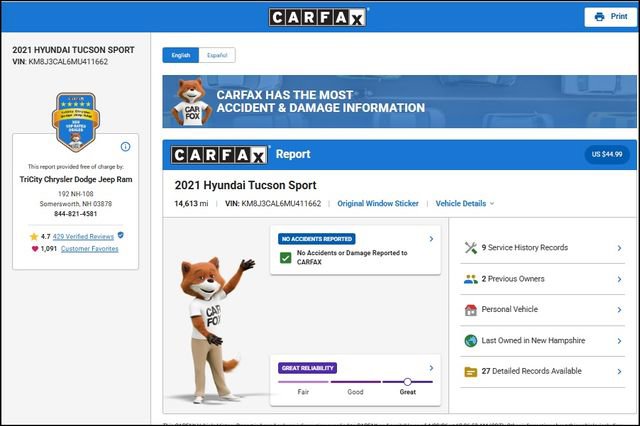Screen dimensions: 640x426
Task: Open the dealer info circle icon
Action: tap(125, 146)
